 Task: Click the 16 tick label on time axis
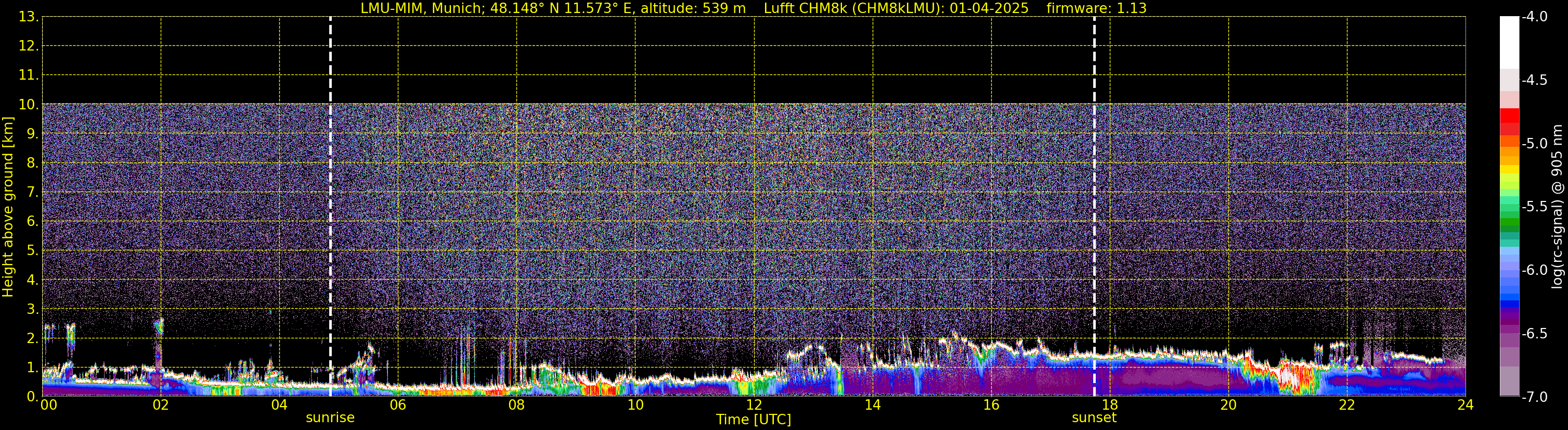992,405
